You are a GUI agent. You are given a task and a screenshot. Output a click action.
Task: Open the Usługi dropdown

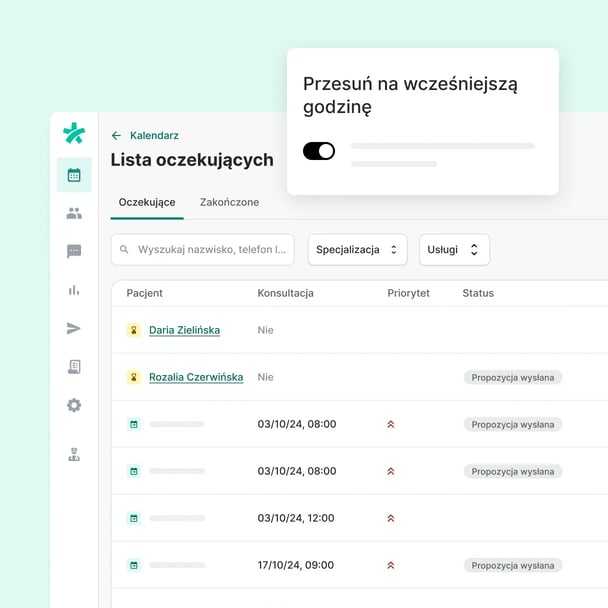454,249
